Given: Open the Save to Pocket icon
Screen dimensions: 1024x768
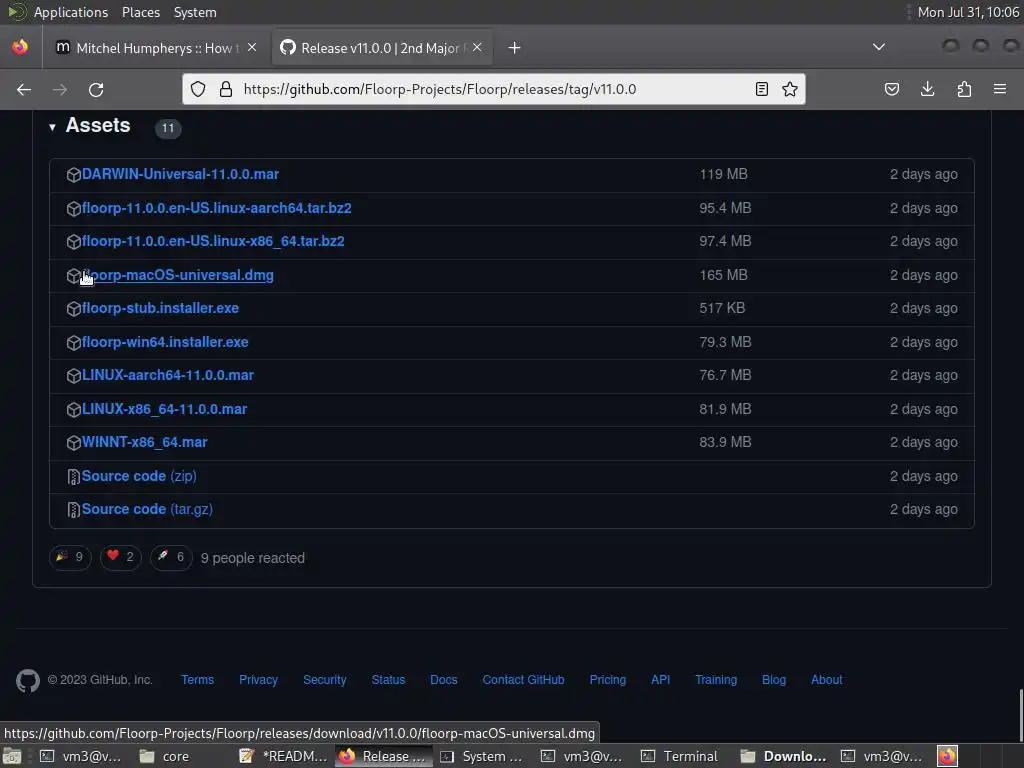Looking at the screenshot, I should click(x=891, y=89).
